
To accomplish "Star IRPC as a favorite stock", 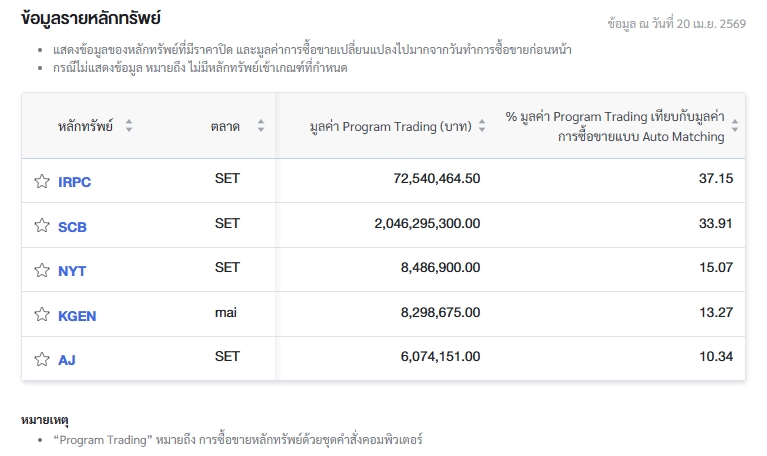I will tap(42, 181).
